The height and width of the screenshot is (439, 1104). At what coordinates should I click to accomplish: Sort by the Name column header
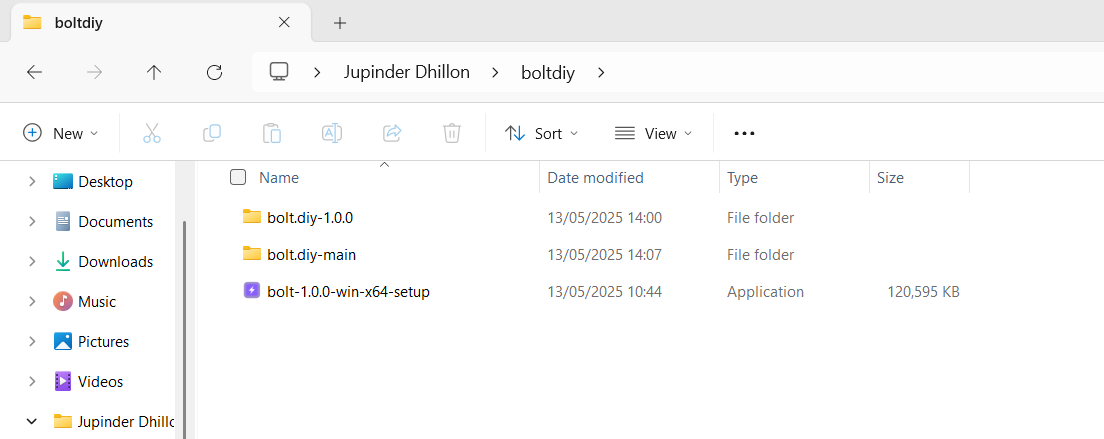pos(279,177)
